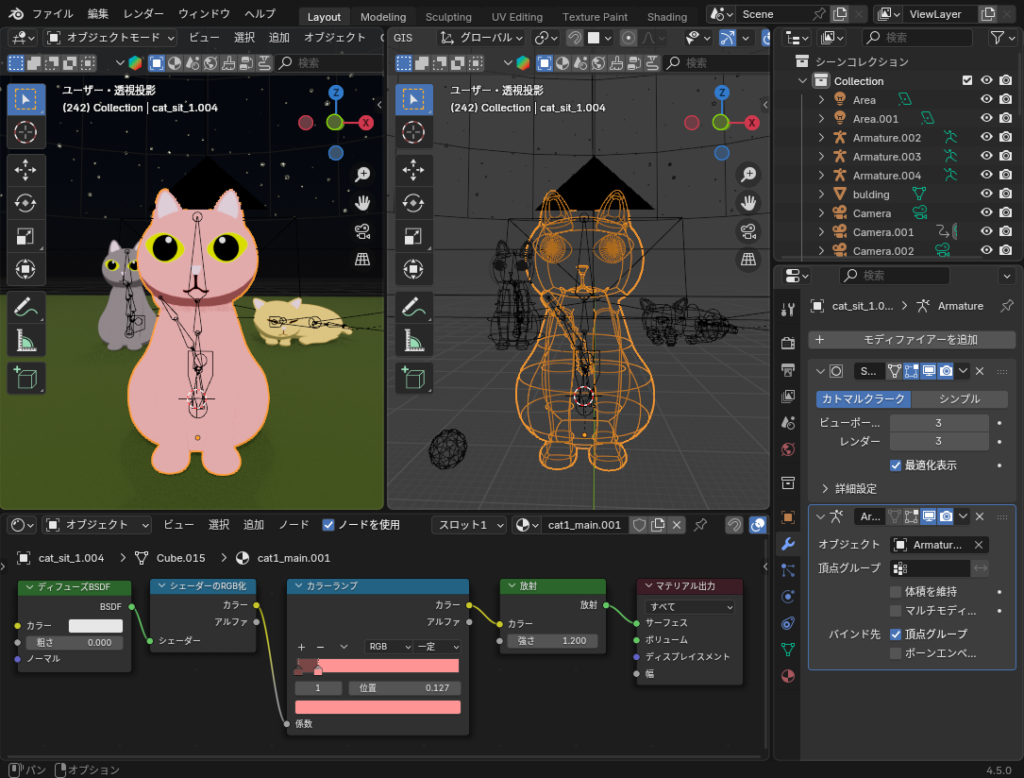The image size is (1024, 778).
Task: Uncheck the 最適化表示 checkbox
Action: pos(896,465)
